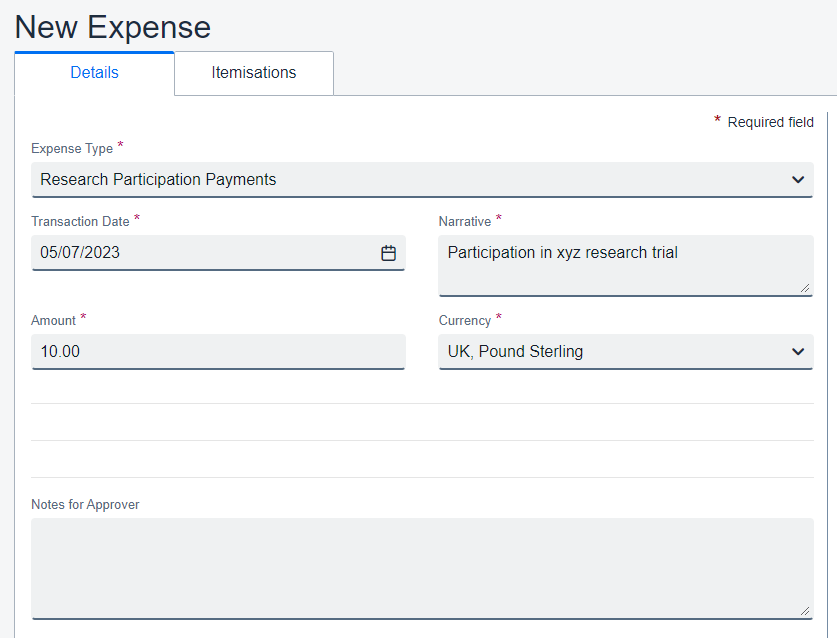Click the New Expense page heading
Viewport: 837px width, 638px height.
click(x=113, y=27)
